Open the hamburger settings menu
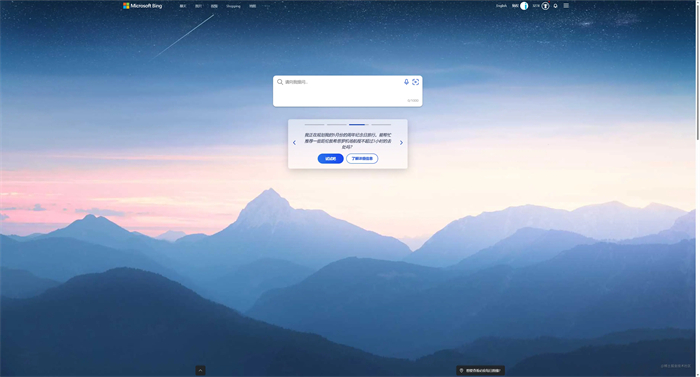This screenshot has width=700, height=377. (566, 6)
